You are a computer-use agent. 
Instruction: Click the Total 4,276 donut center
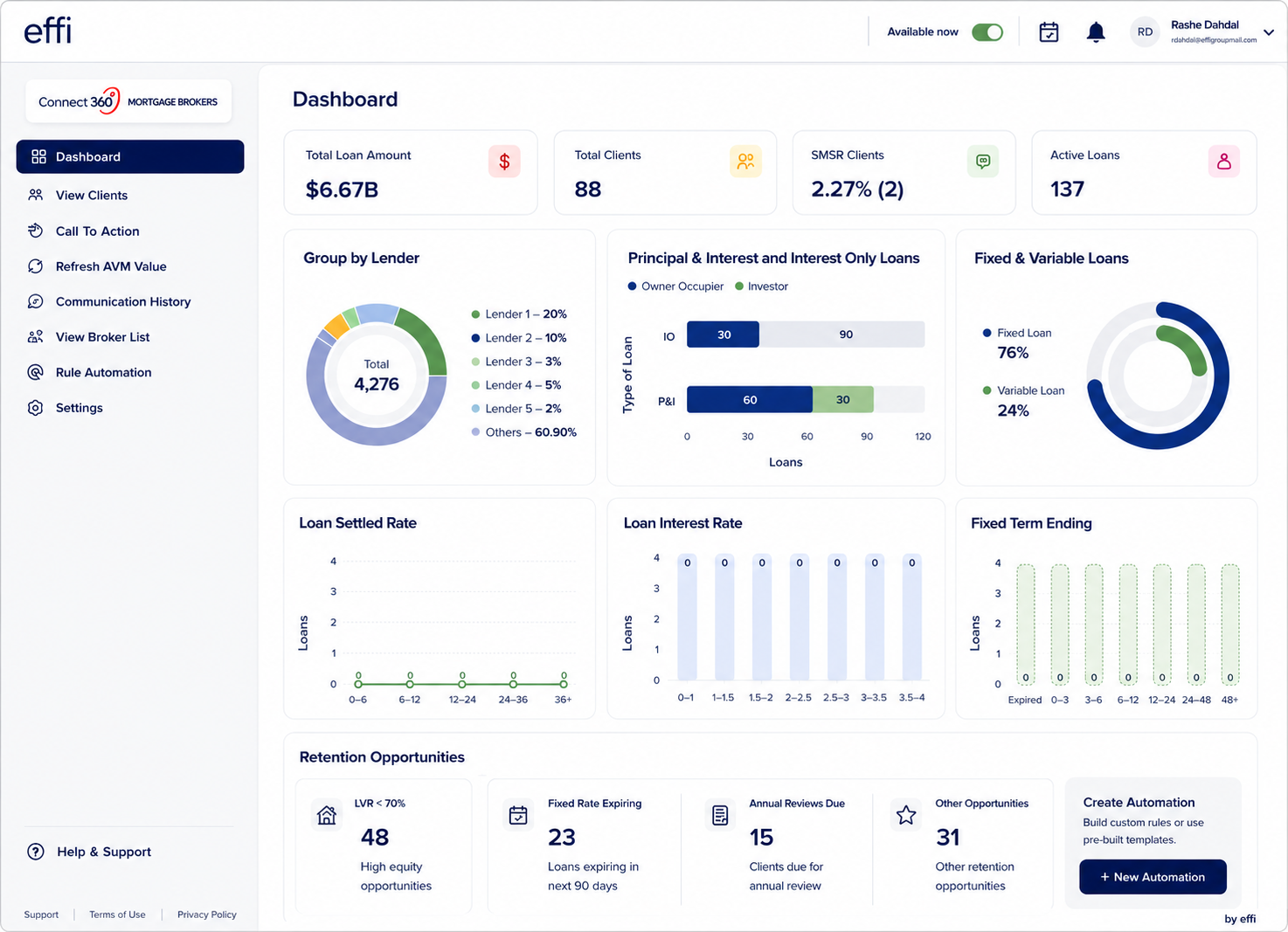click(377, 376)
